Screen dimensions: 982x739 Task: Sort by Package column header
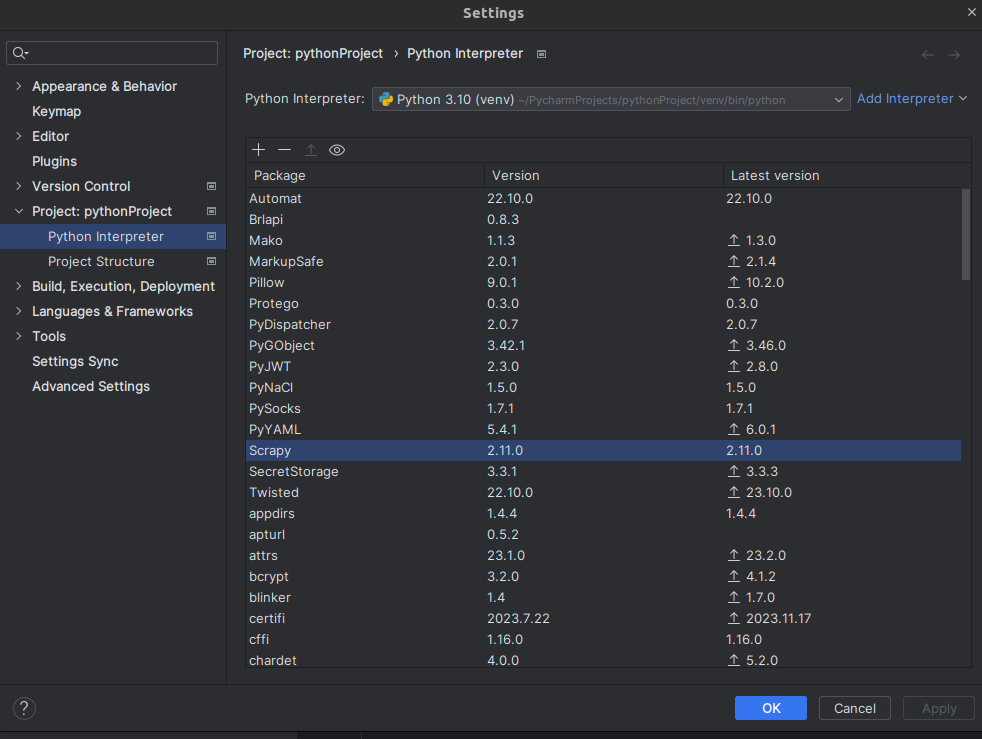[x=365, y=175]
